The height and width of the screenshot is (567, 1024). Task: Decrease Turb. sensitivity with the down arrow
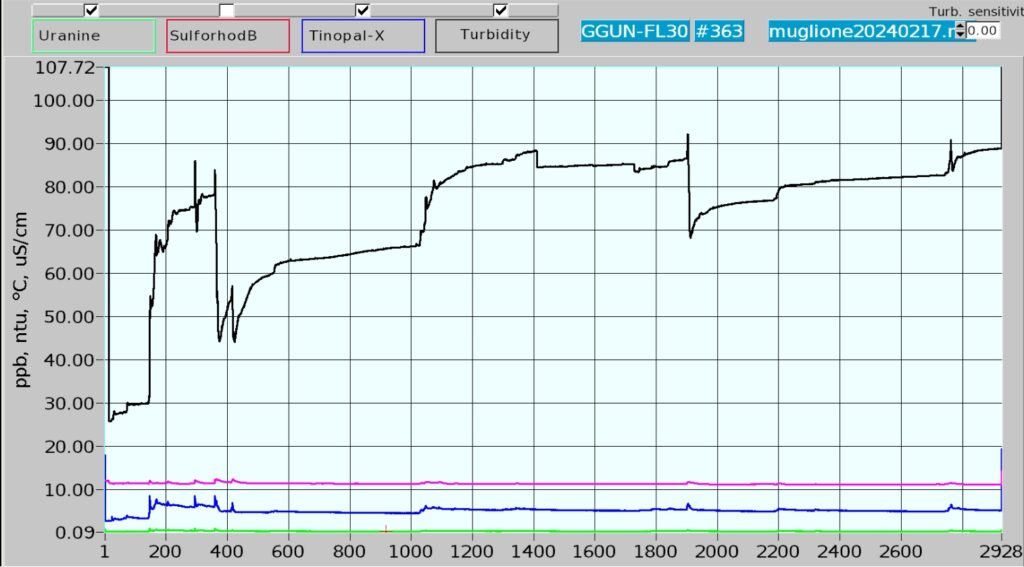[x=961, y=35]
